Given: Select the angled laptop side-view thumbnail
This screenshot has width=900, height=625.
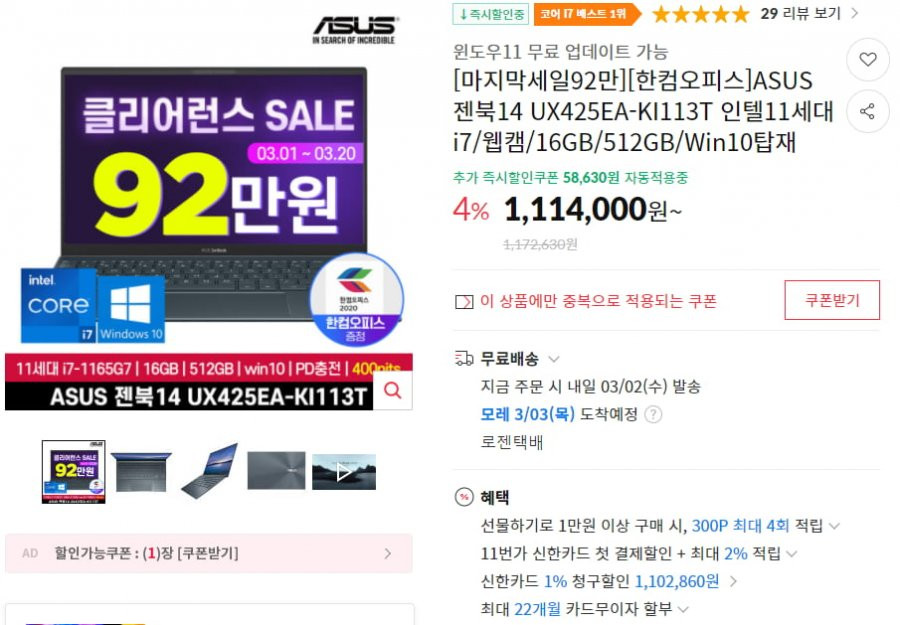Looking at the screenshot, I should (209, 471).
